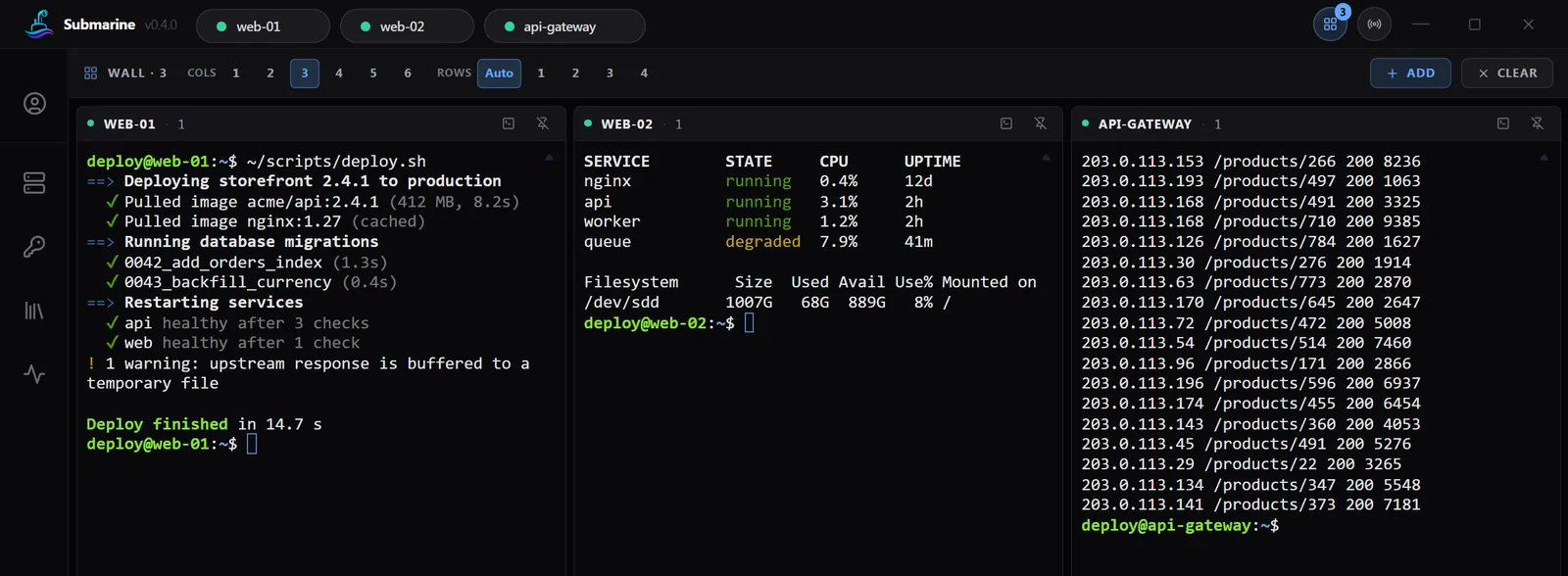This screenshot has width=1568, height=576.
Task: Set wall rows to 2
Action: 575,73
